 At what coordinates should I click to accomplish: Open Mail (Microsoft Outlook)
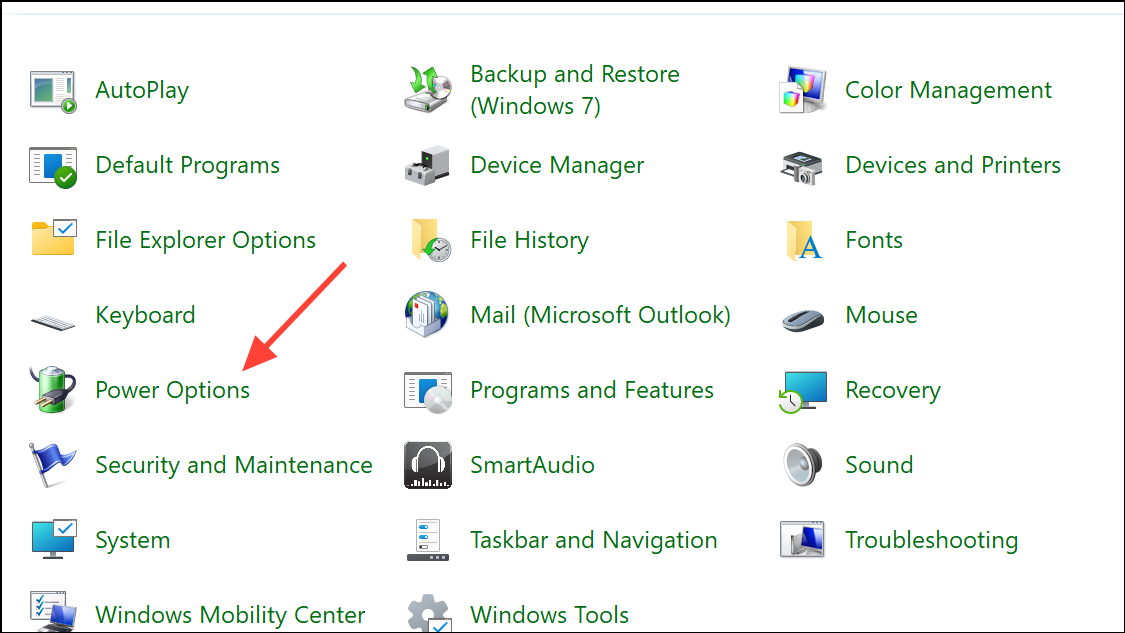600,315
